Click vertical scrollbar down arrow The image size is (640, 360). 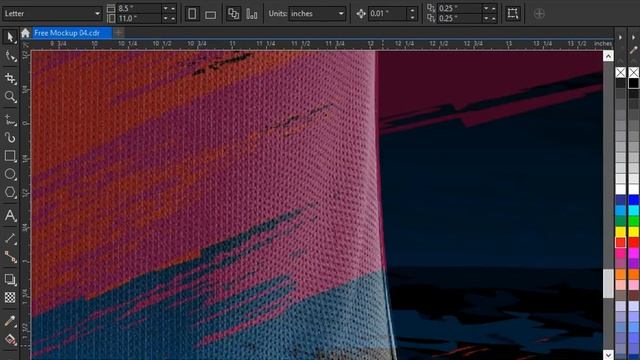click(608, 355)
